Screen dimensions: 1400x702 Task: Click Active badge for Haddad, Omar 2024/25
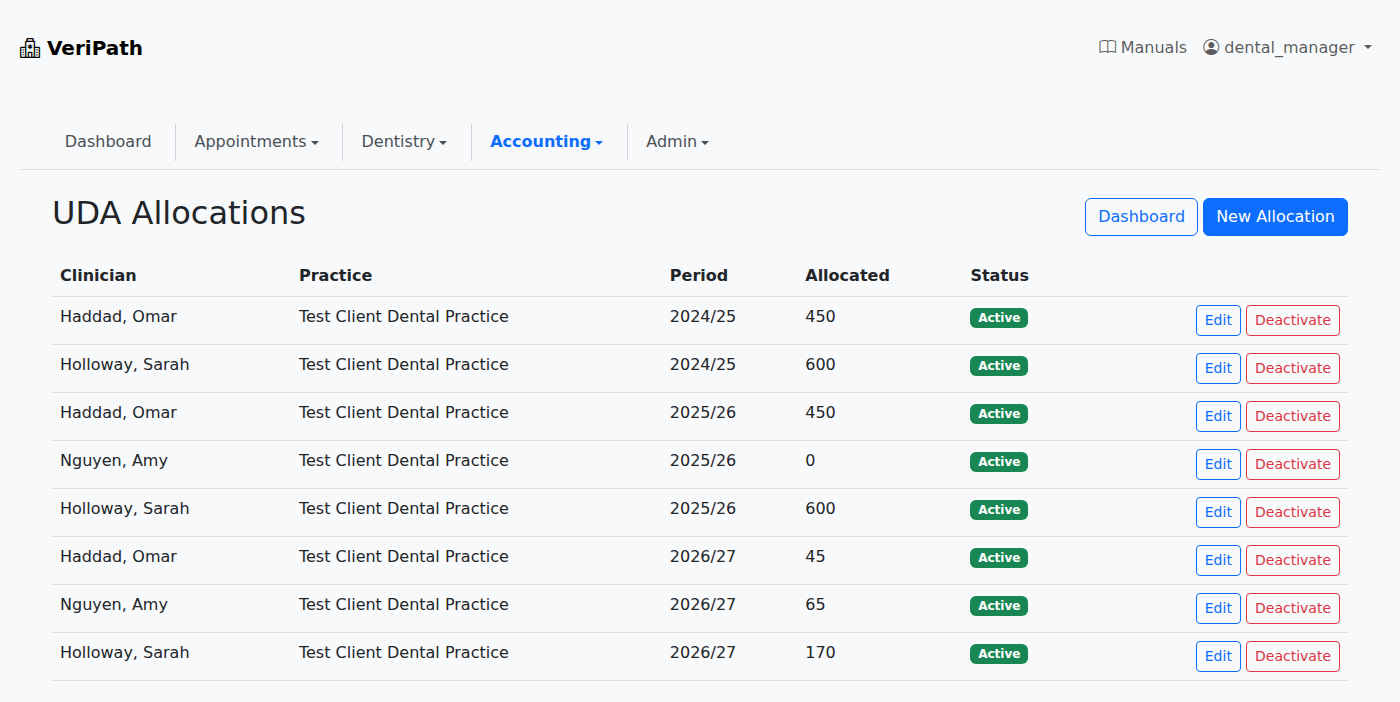[x=999, y=318]
